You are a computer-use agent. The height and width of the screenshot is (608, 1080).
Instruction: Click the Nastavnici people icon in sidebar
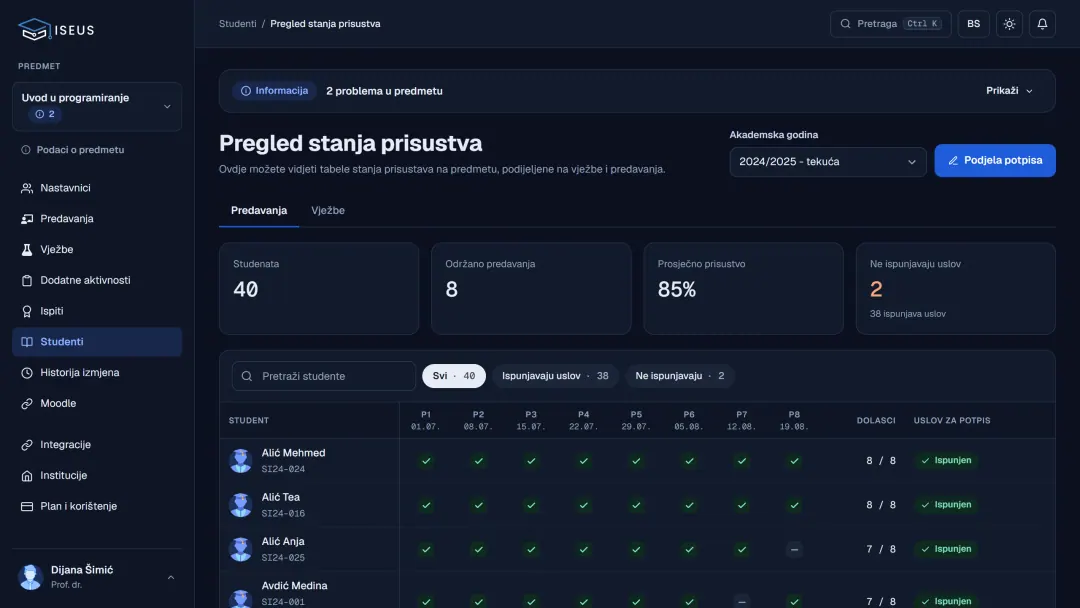pyautogui.click(x=27, y=188)
